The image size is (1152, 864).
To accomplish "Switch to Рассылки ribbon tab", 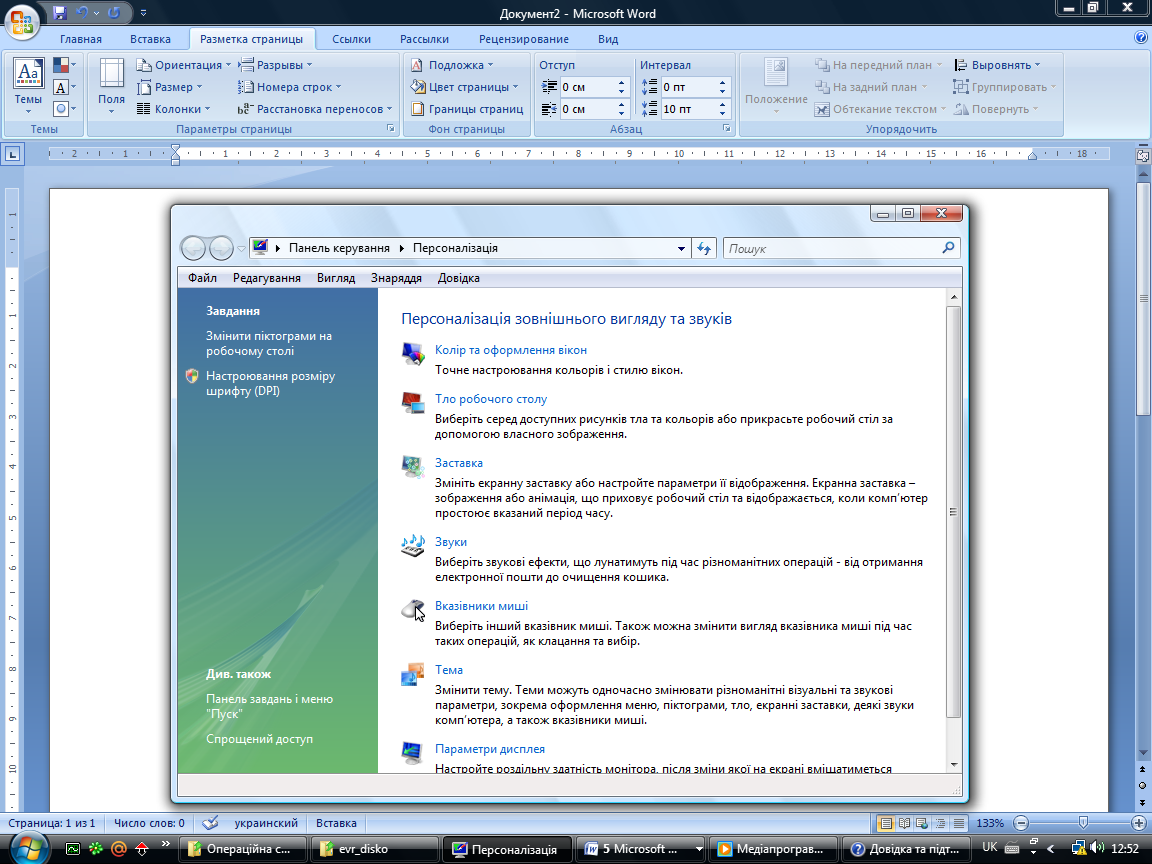I will coord(424,39).
